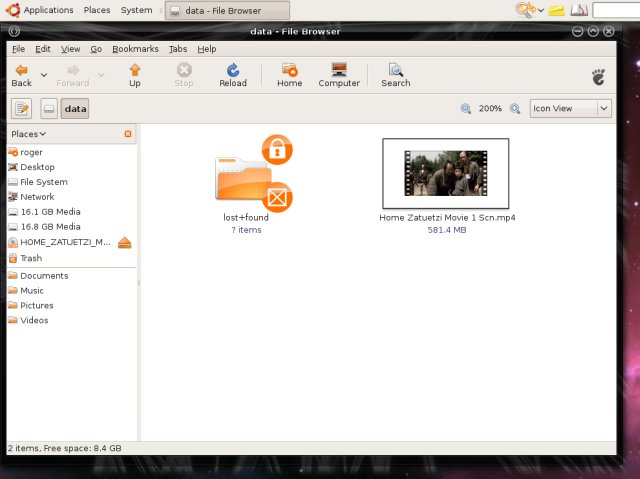This screenshot has width=640, height=479.
Task: Expand the Places sidebar selector dropdown
Action: 29,134
